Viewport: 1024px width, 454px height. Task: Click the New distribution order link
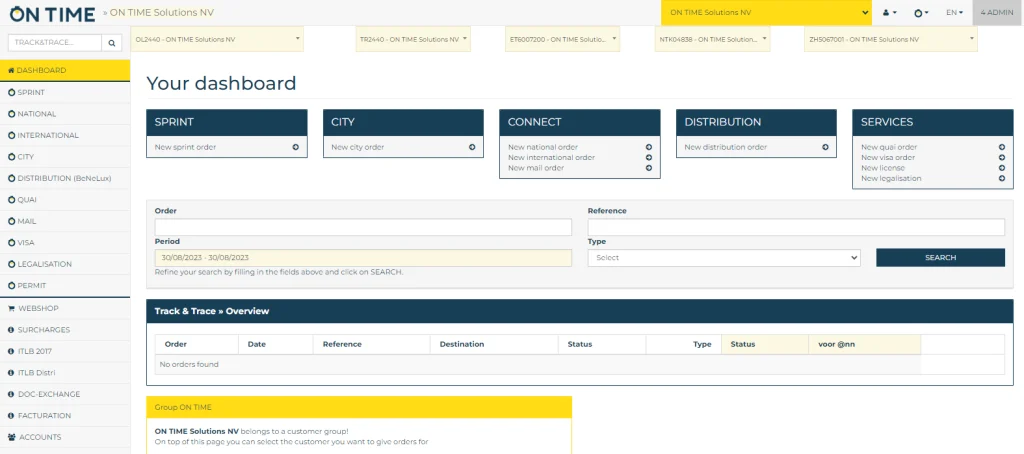pyautogui.click(x=726, y=147)
